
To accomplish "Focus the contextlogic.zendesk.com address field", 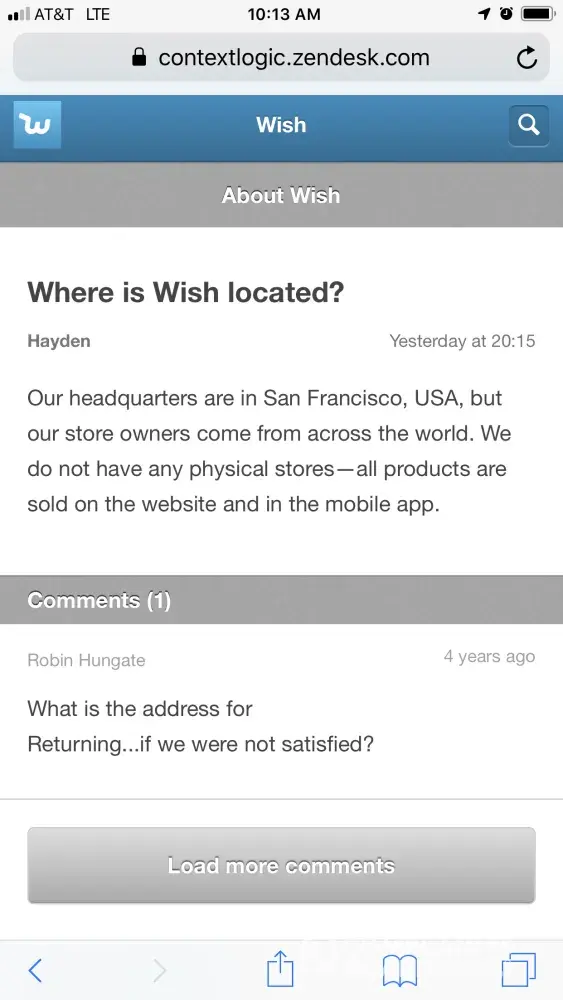I will coord(281,57).
